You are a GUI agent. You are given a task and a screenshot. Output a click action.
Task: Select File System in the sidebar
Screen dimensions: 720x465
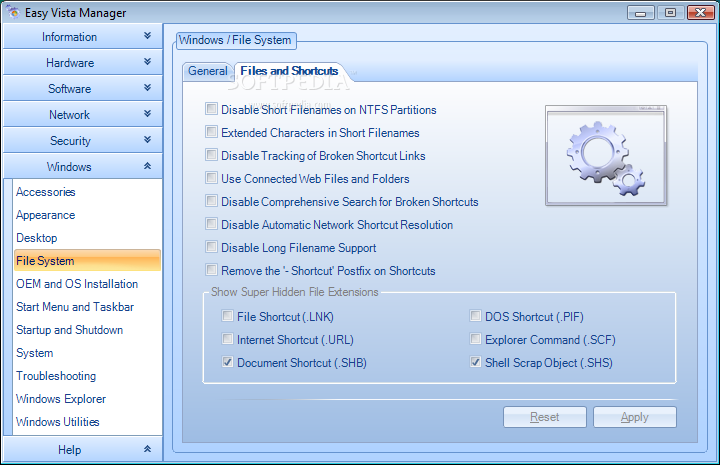87,261
